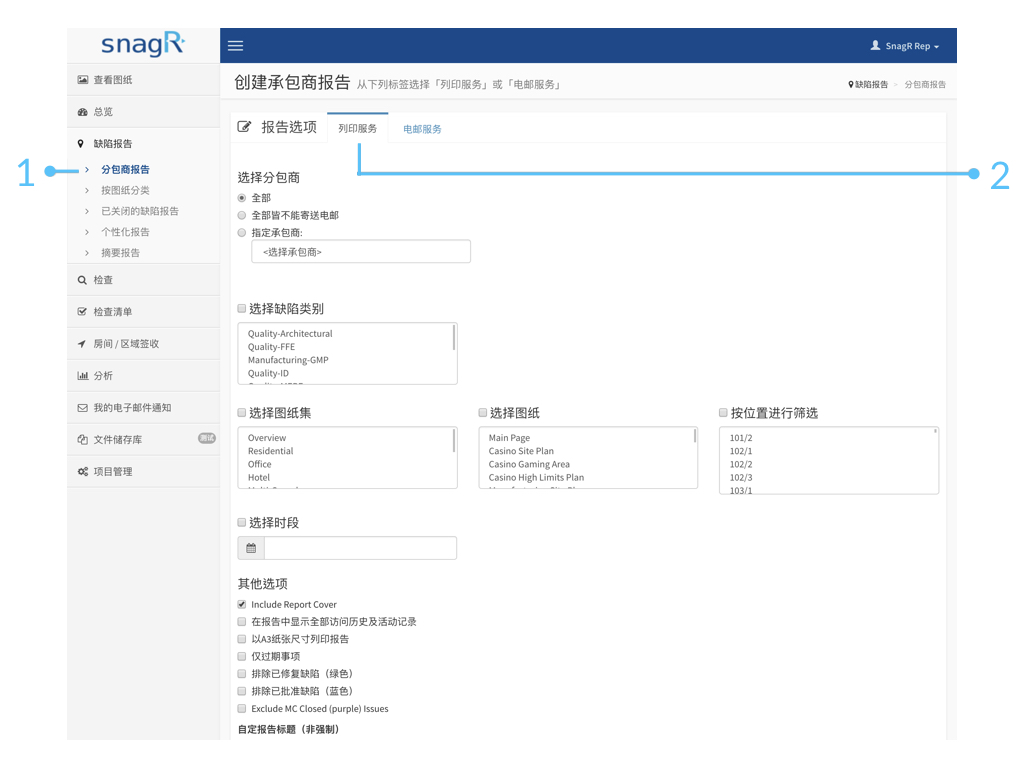Select Casino Site Plan in drawings list

click(x=521, y=451)
